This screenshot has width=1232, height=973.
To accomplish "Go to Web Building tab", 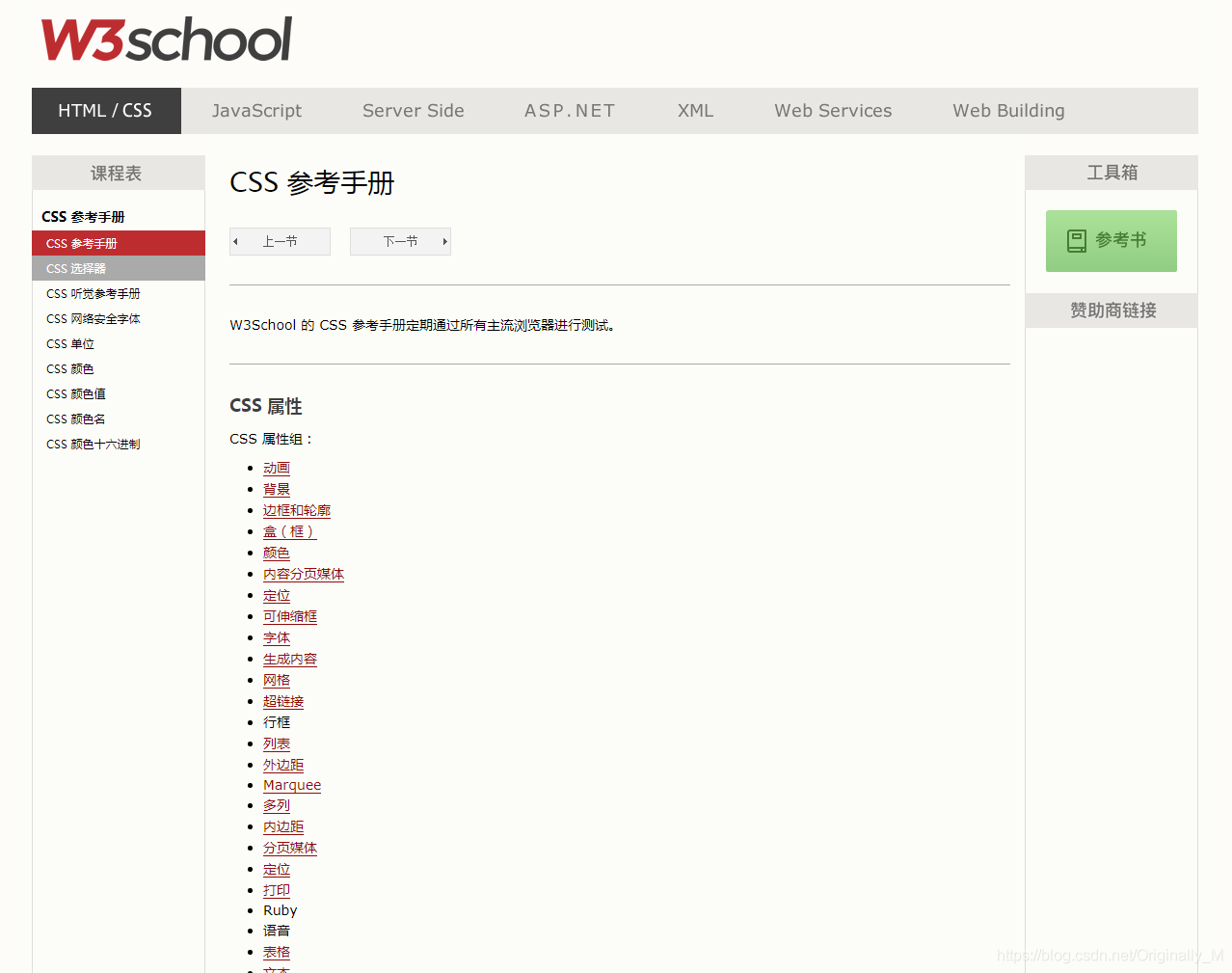I will coord(1008,111).
